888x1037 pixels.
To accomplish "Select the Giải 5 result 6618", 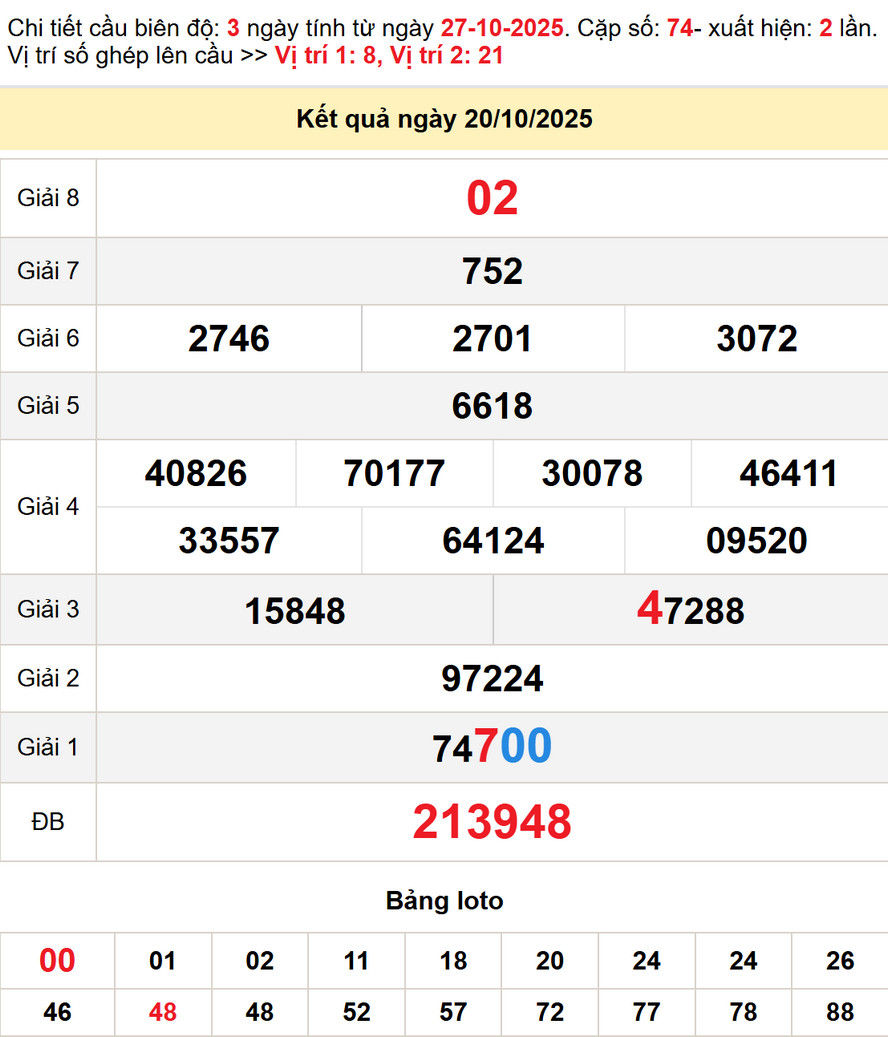I will click(492, 406).
